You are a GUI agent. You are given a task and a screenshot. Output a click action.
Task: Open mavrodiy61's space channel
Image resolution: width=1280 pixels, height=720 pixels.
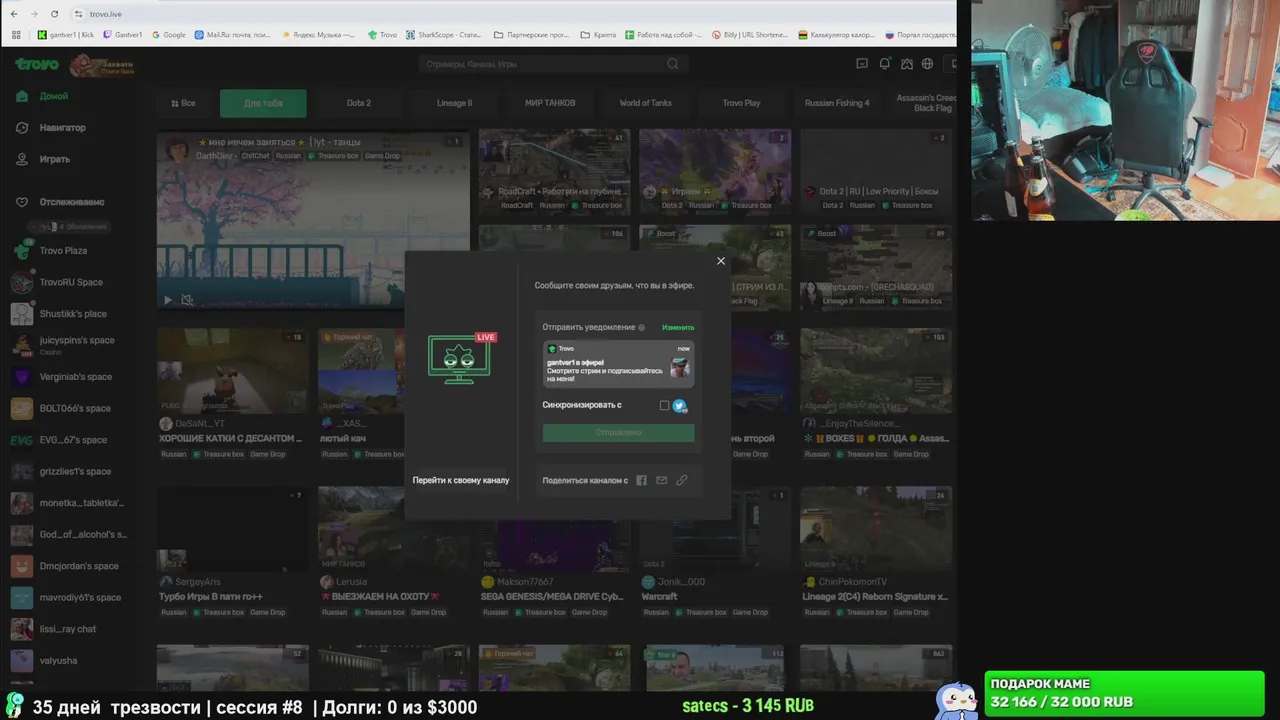(80, 597)
